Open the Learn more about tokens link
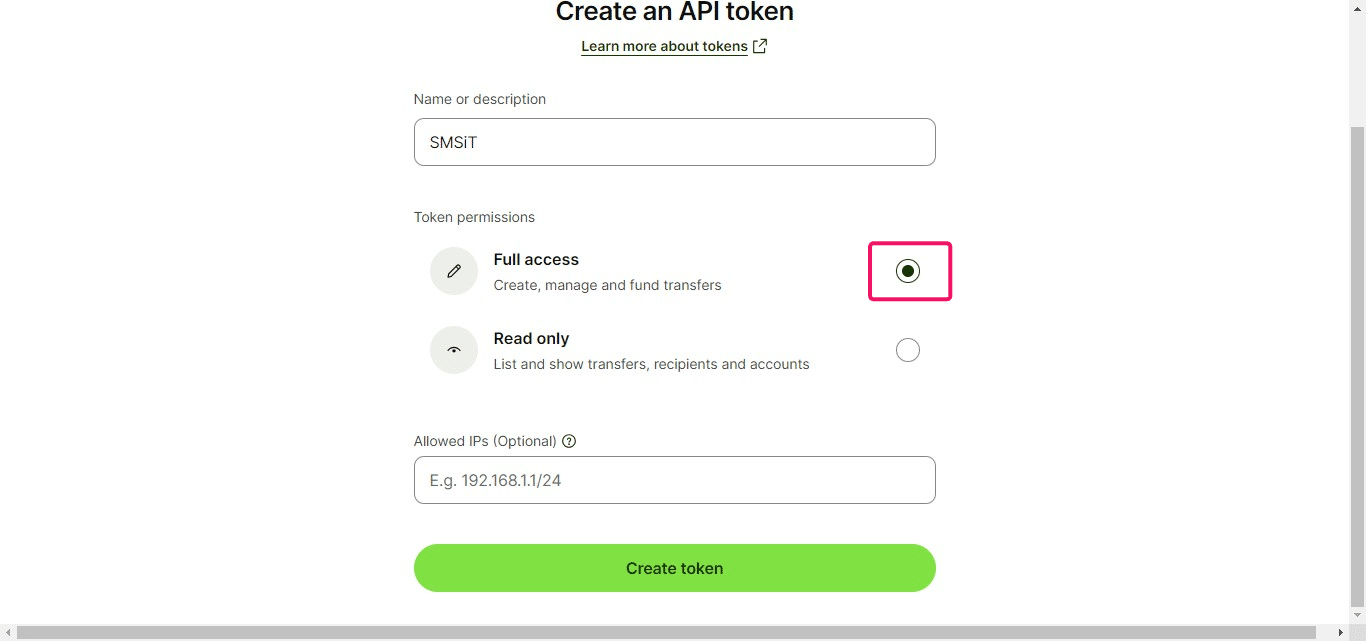The height and width of the screenshot is (641, 1366). tap(663, 46)
